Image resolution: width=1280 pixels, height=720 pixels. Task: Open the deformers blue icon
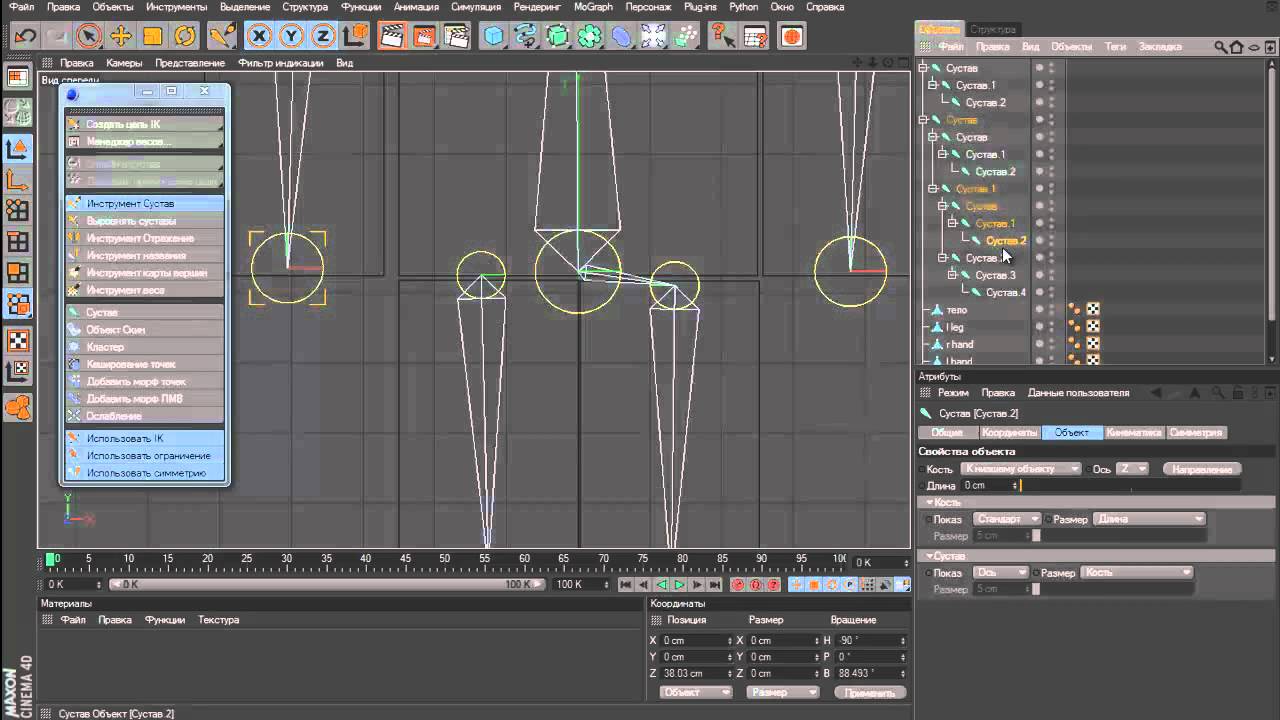tap(622, 37)
